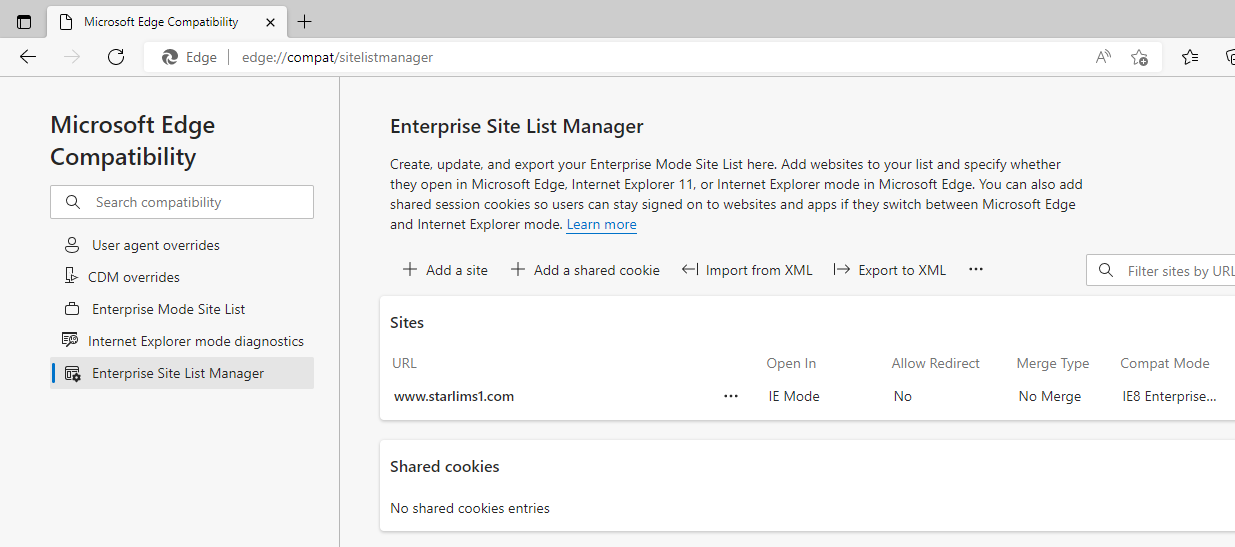Click the User agent overrides person icon

pyautogui.click(x=71, y=245)
